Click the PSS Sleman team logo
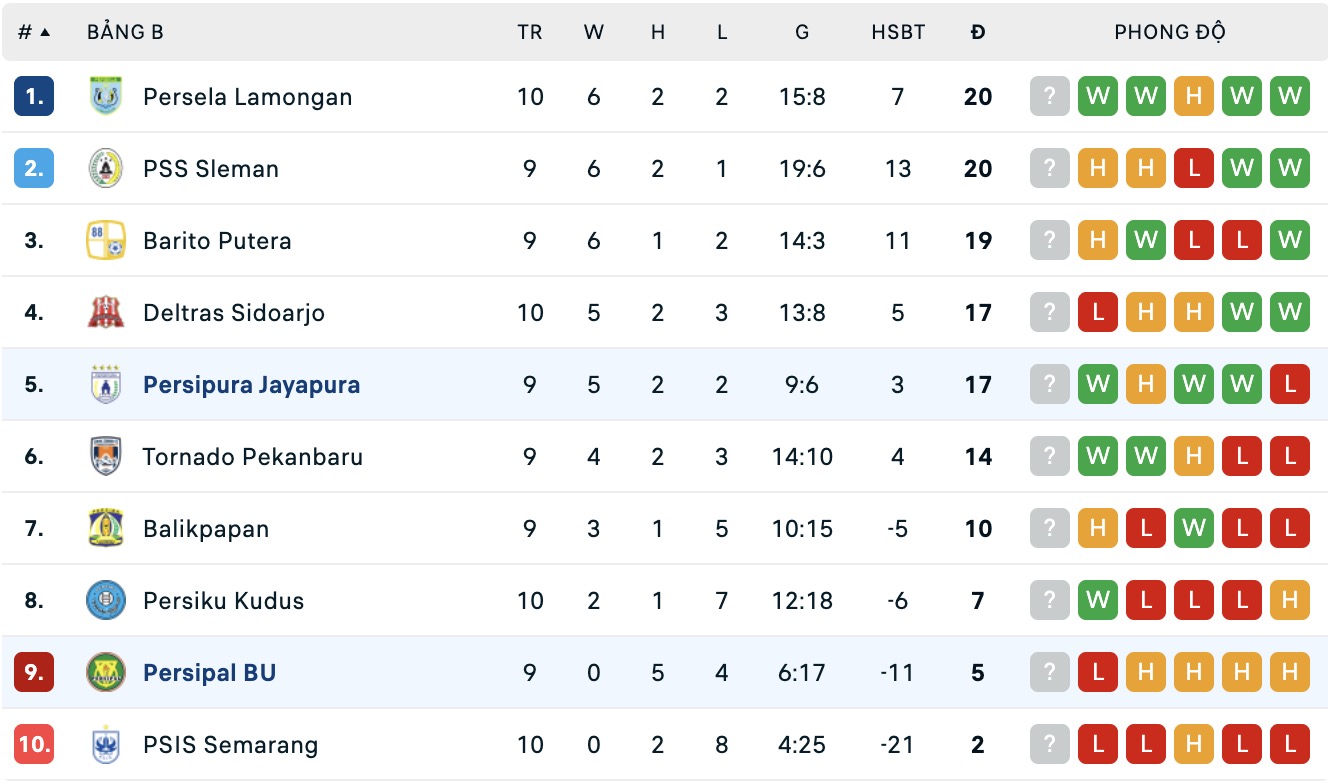The image size is (1328, 784). point(105,169)
